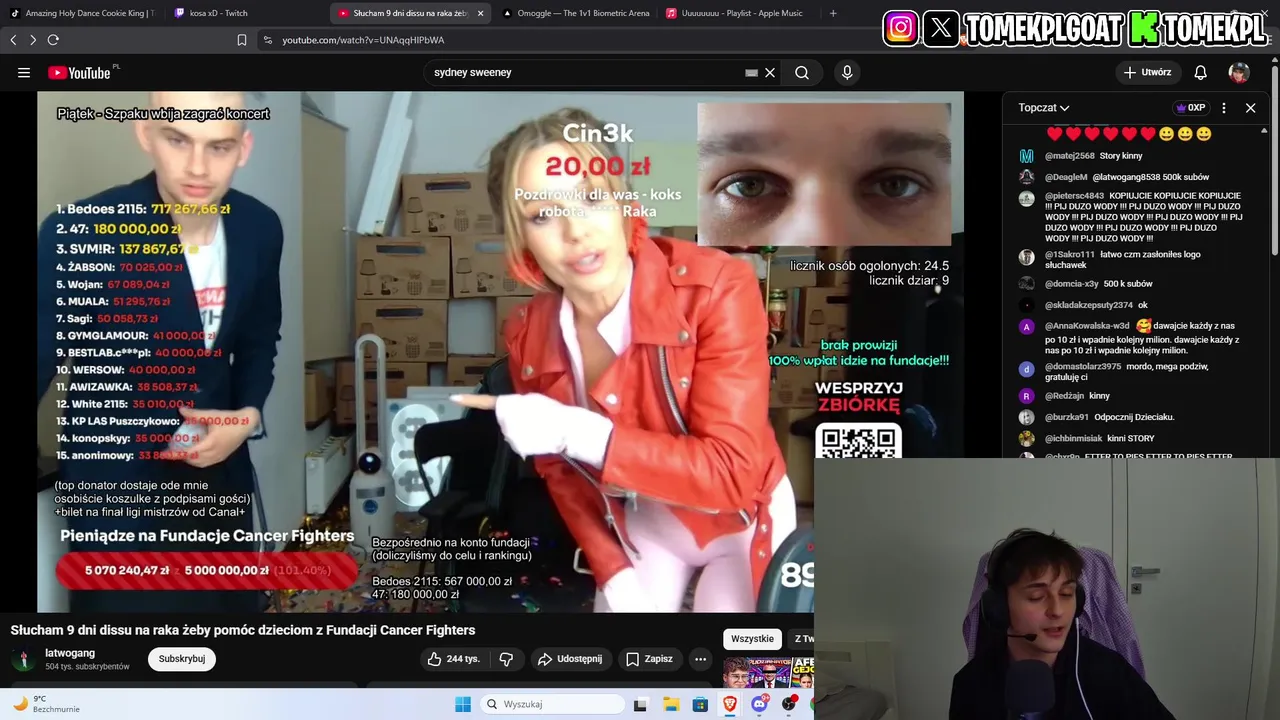Expand the Topczat chat mode dropdown
1280x720 pixels.
(x=1044, y=108)
